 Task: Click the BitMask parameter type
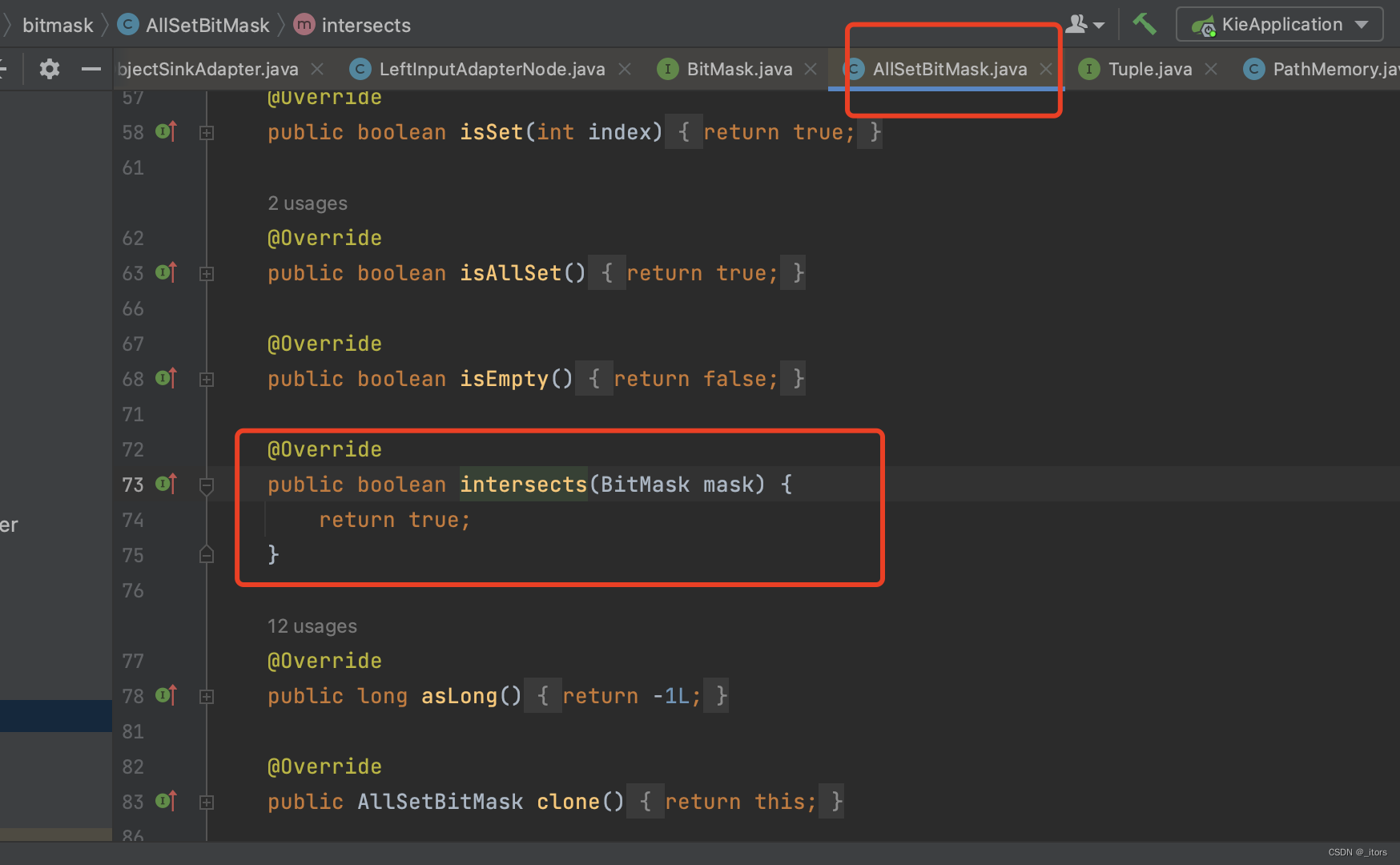point(645,485)
